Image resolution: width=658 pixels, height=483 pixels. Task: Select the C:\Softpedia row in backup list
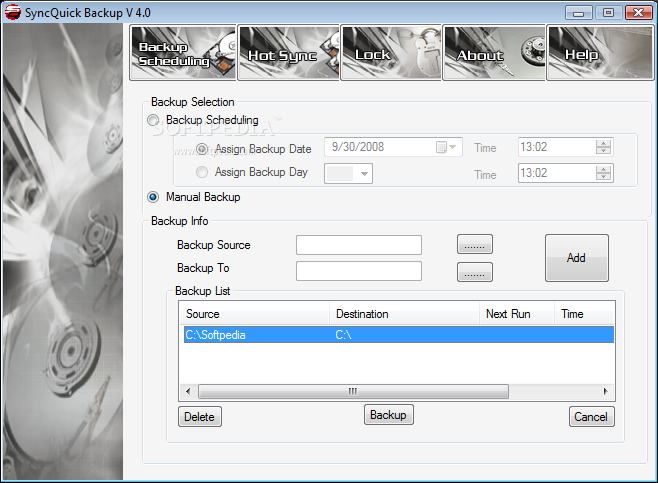pos(399,335)
